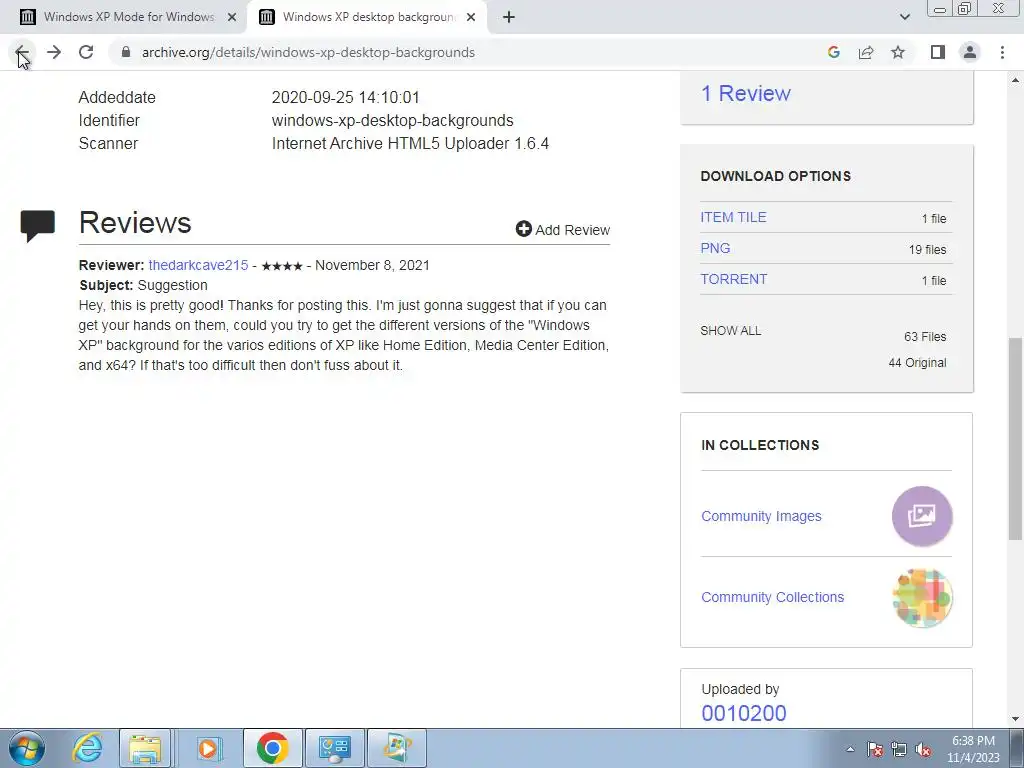This screenshot has width=1024, height=768.
Task: Open the ITEM TILE download option
Action: (x=733, y=217)
